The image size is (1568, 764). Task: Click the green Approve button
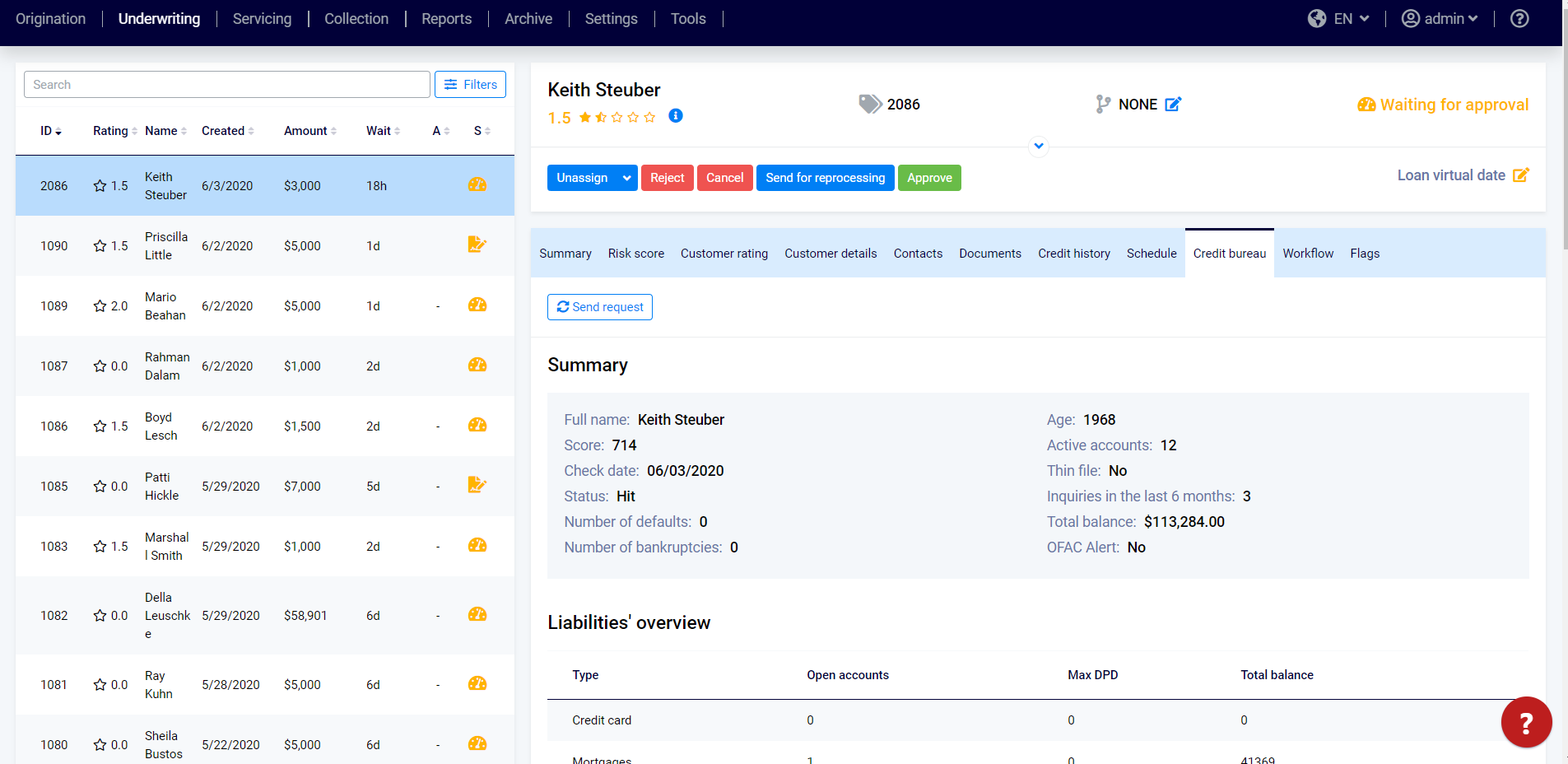(929, 178)
